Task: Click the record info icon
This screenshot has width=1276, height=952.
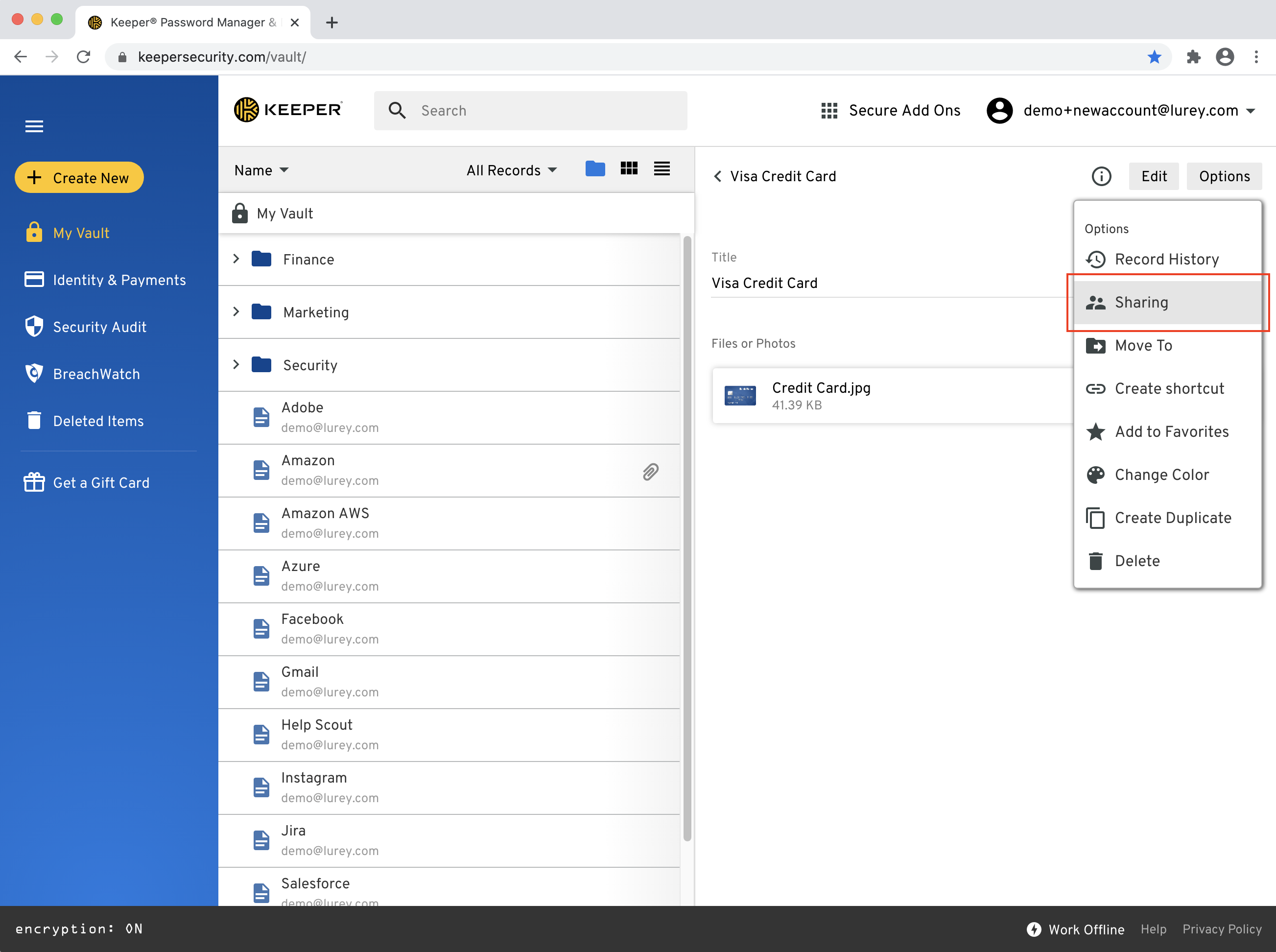Action: point(1101,176)
